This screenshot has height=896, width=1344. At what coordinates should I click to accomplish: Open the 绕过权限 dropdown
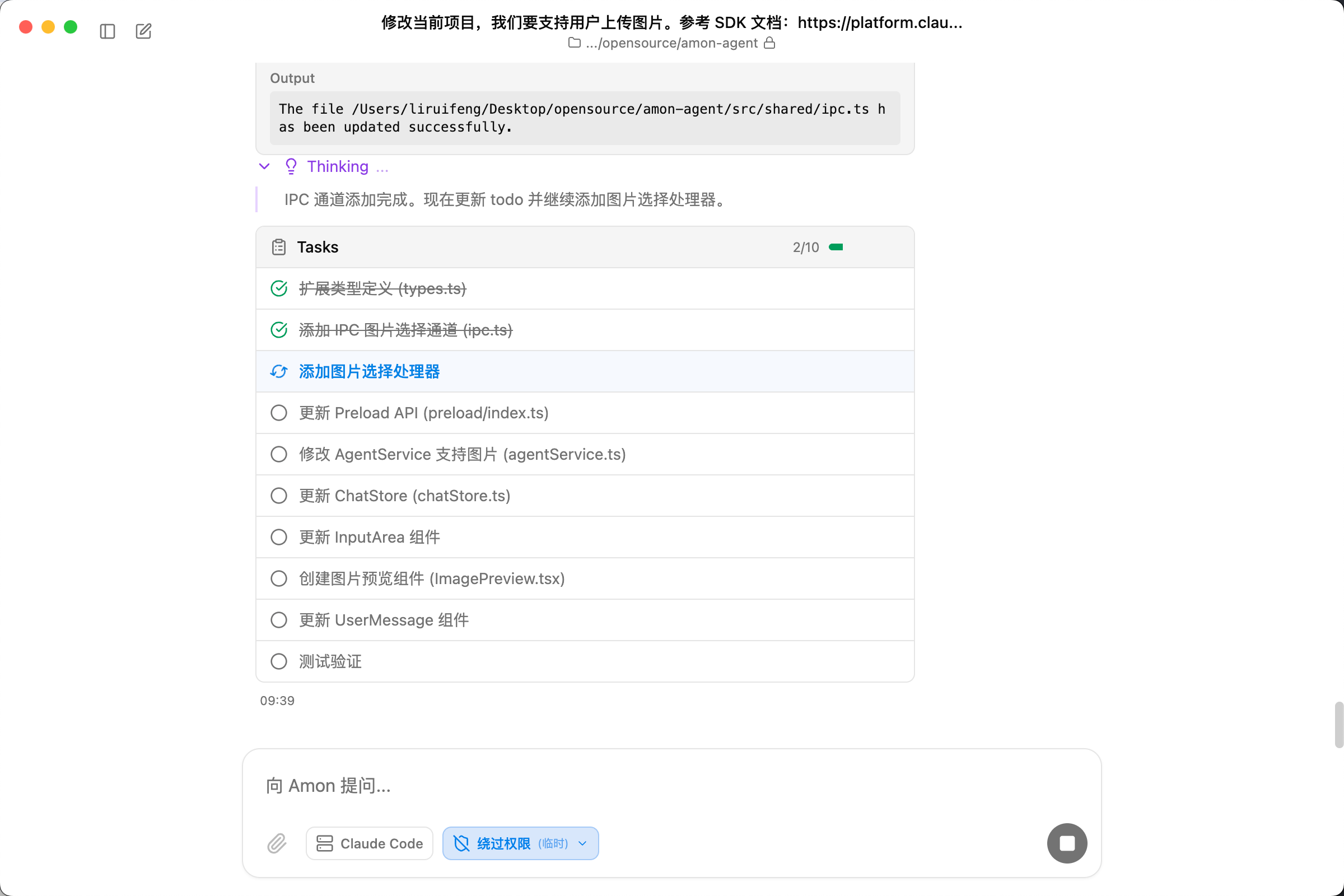click(x=583, y=843)
